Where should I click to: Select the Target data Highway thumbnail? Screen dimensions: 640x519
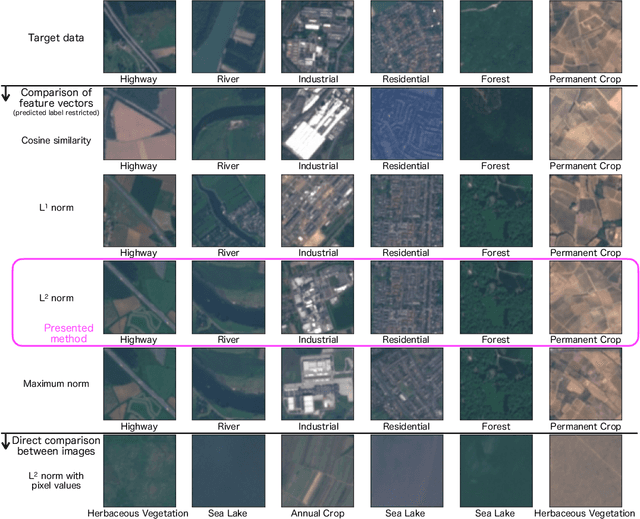point(138,35)
